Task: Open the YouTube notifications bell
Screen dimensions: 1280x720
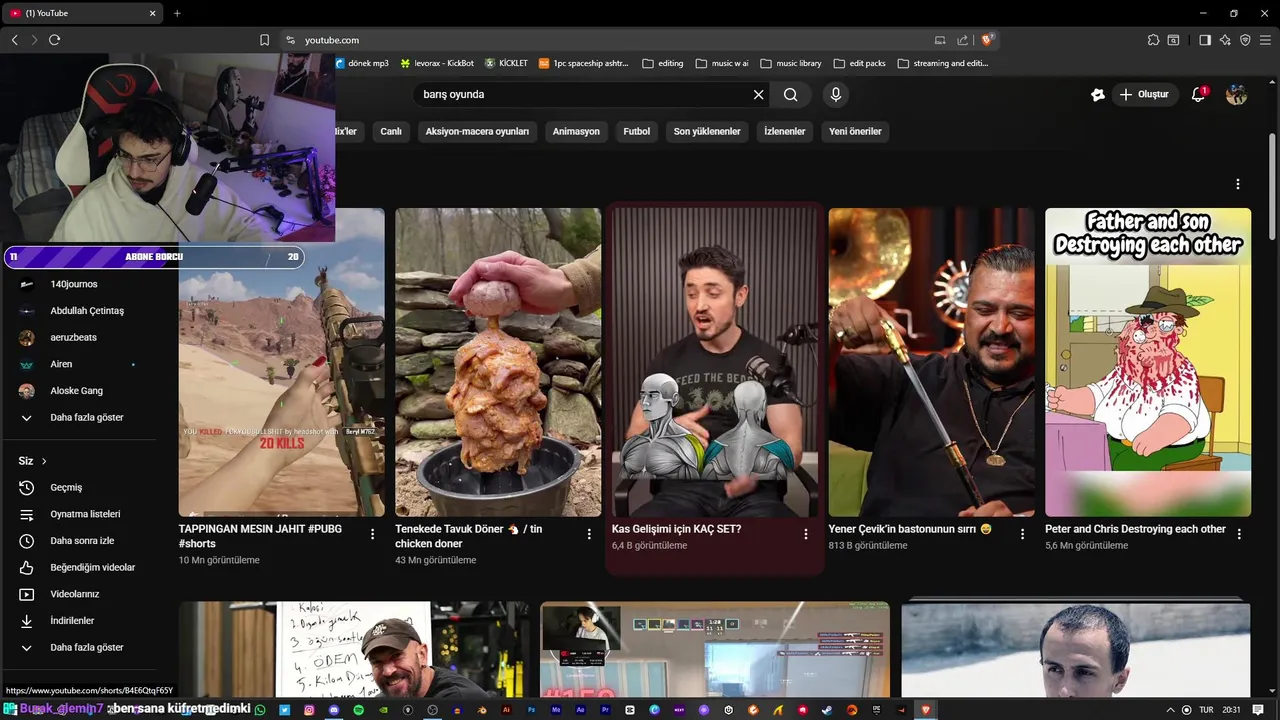Action: pos(1198,94)
